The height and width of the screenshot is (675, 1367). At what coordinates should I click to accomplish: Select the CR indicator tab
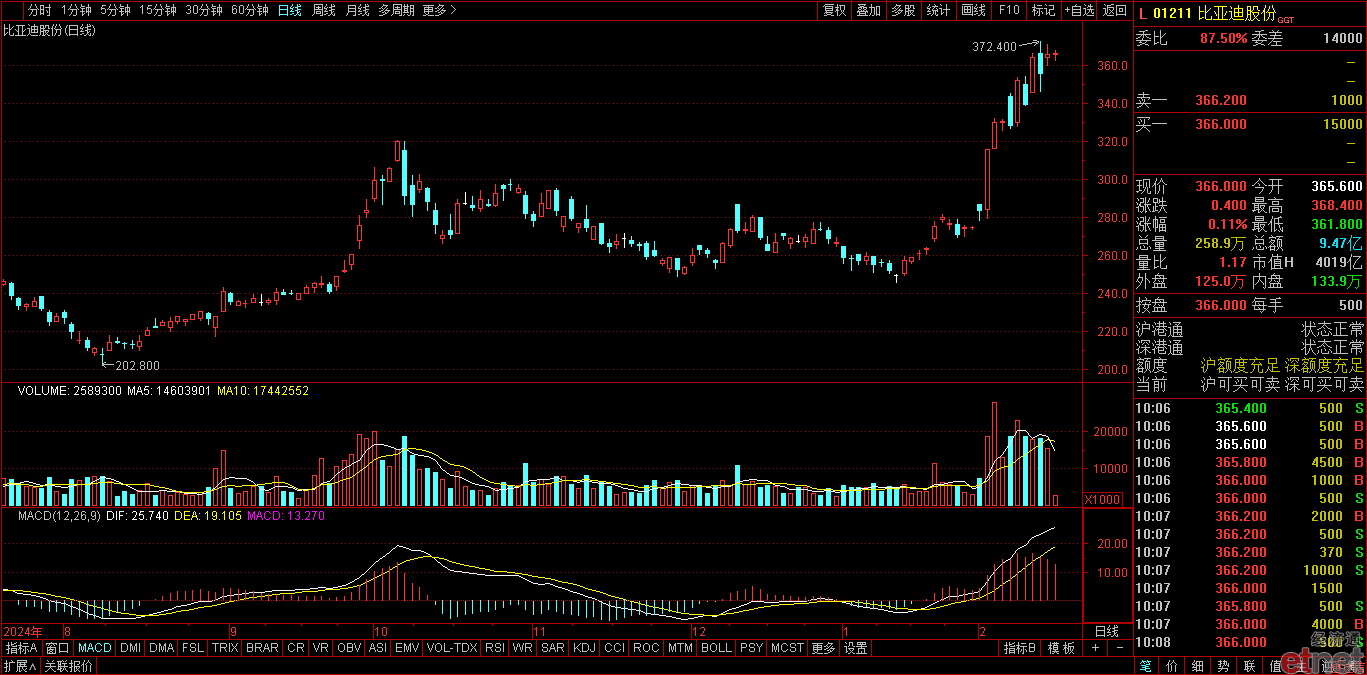click(296, 648)
